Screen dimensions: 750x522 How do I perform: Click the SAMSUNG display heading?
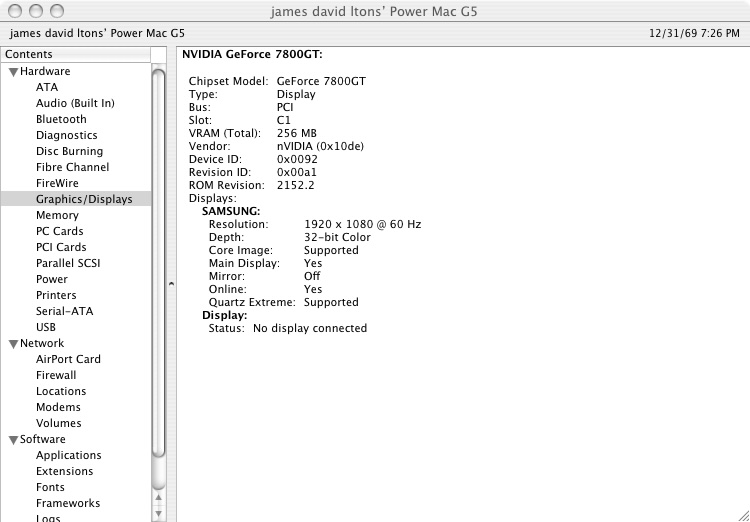[232, 211]
